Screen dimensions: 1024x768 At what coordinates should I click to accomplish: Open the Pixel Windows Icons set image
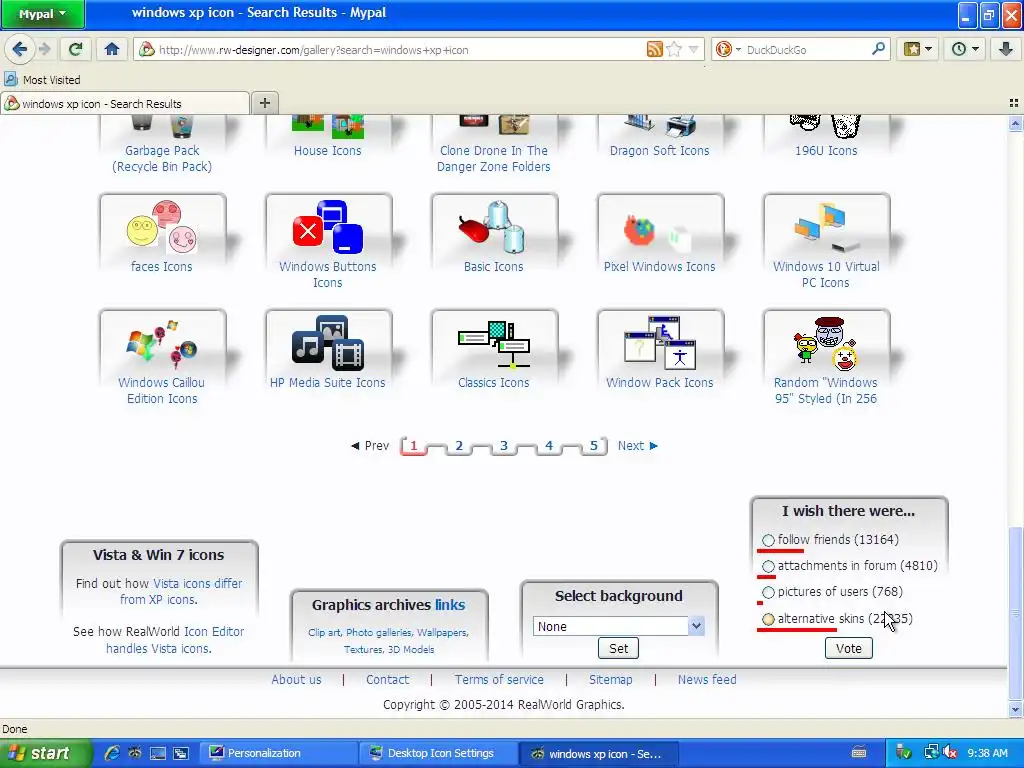coord(660,227)
